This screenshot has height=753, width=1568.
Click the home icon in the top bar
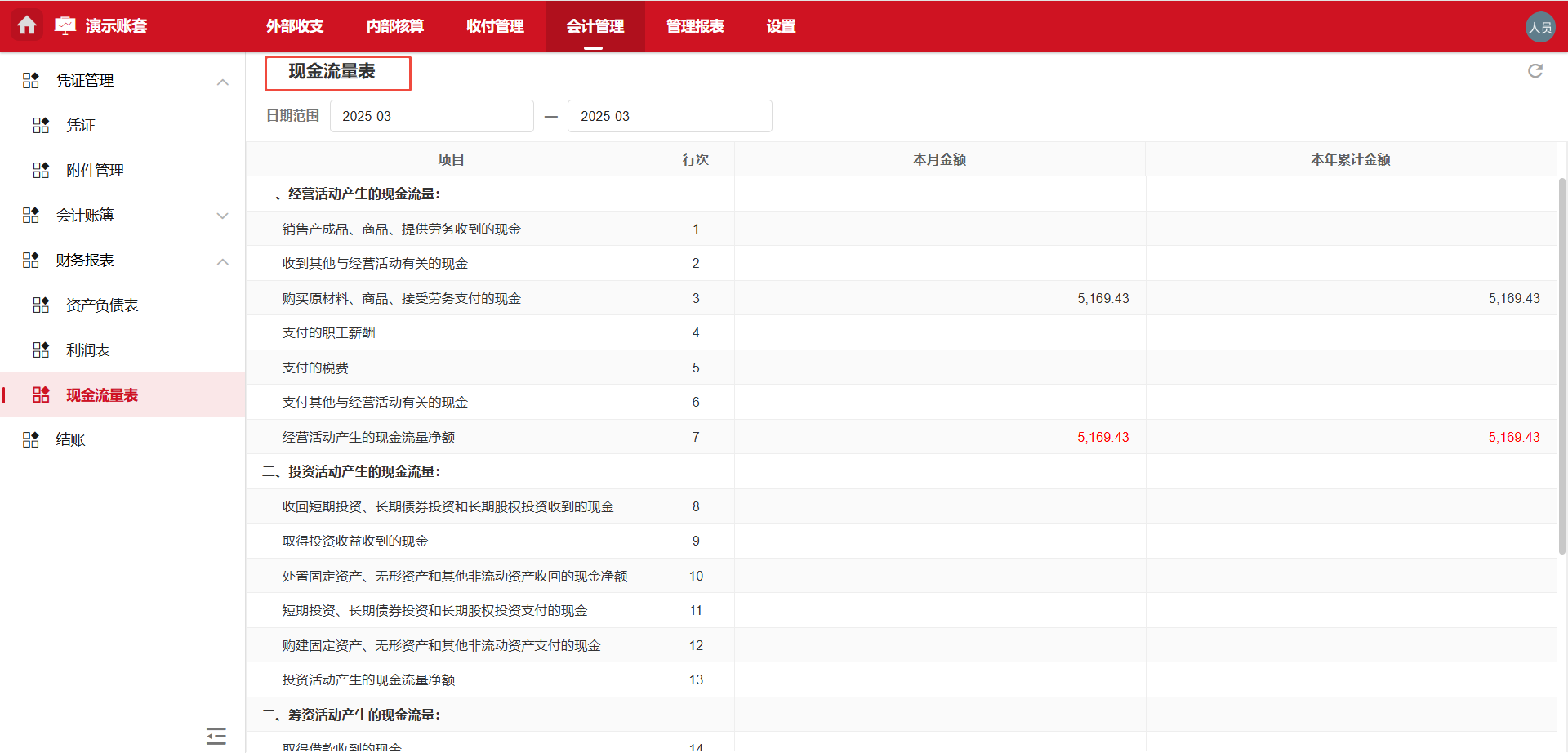click(27, 25)
